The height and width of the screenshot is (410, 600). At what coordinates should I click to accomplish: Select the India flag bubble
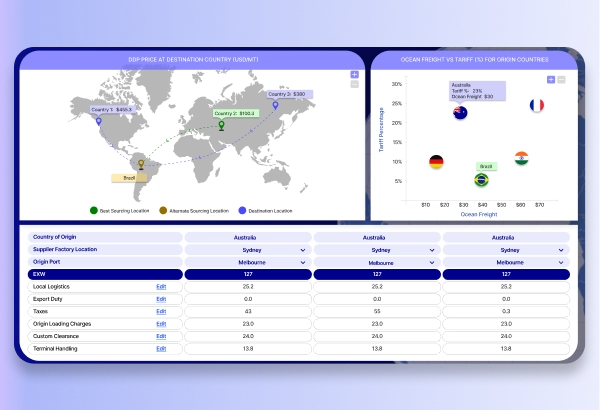[521, 158]
